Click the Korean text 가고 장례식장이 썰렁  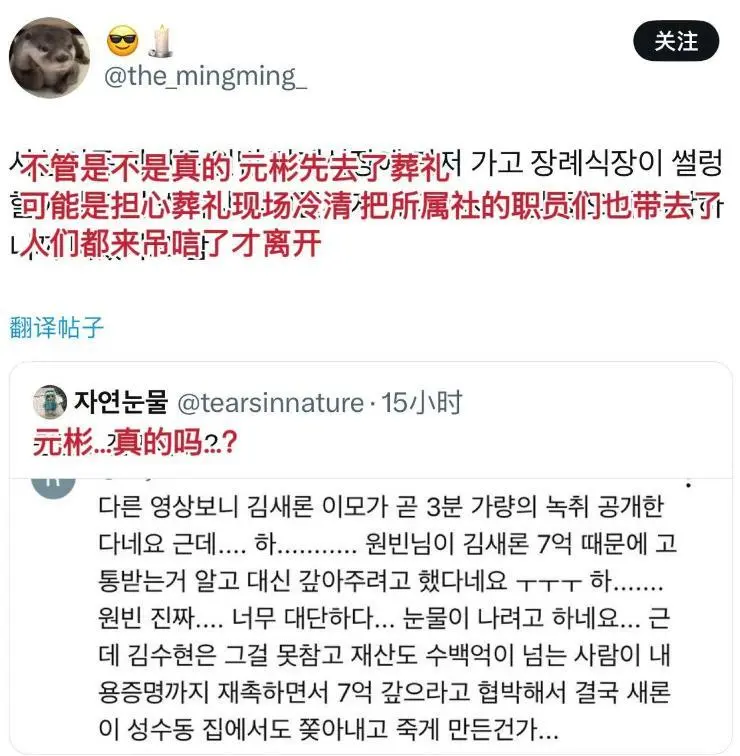[x=595, y=164]
